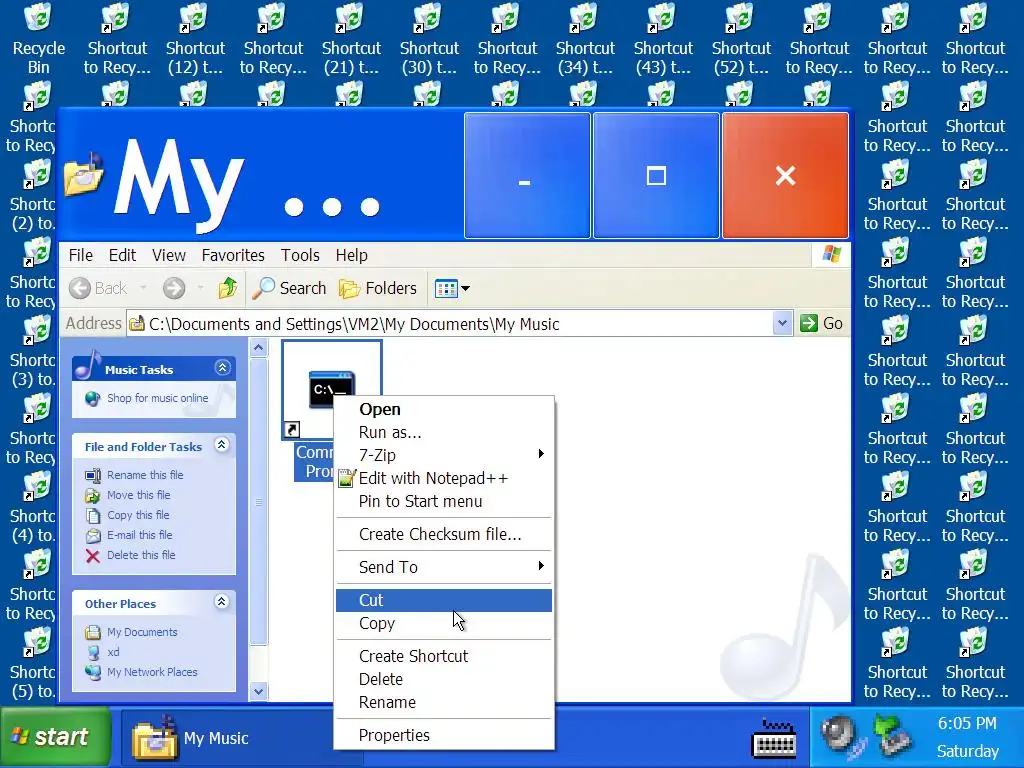Select Pin to Start menu
1024x768 pixels.
443,502
